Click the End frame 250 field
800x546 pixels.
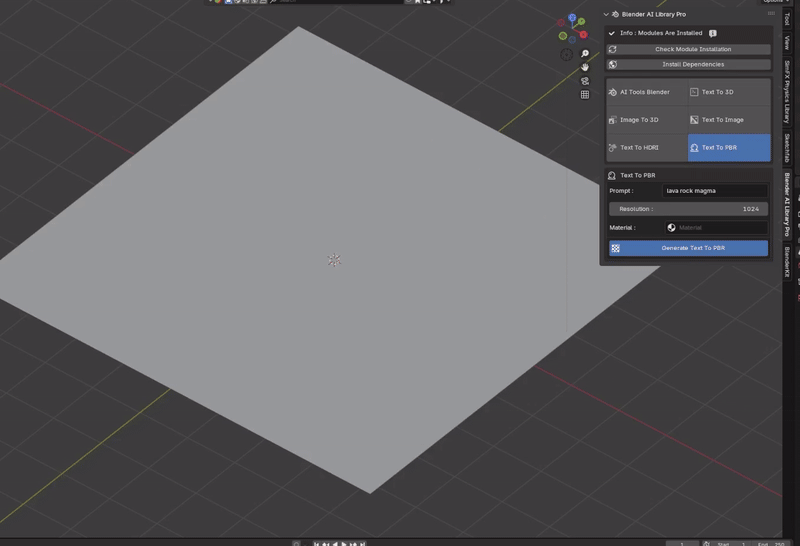[x=770, y=544]
